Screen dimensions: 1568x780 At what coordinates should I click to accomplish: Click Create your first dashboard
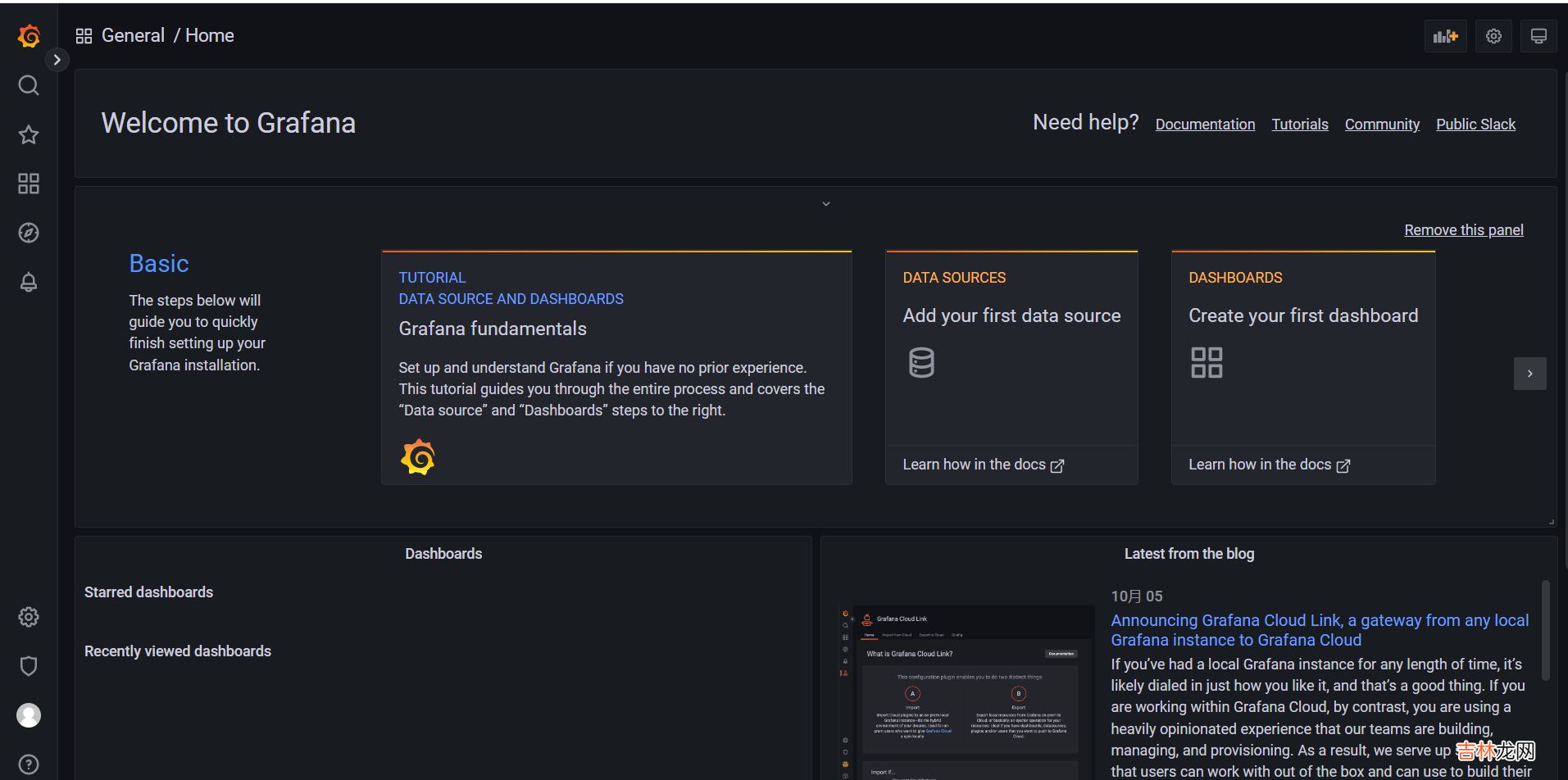(x=1303, y=315)
